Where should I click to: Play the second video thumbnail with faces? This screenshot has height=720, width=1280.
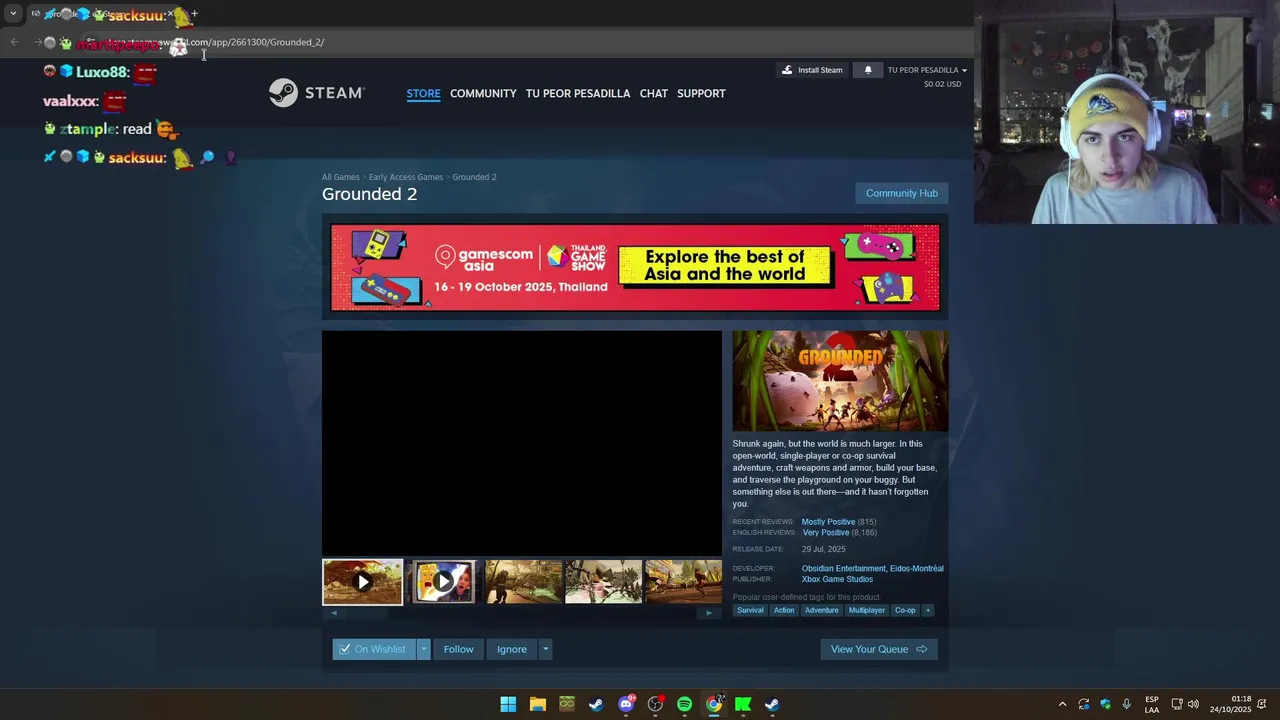coord(443,582)
